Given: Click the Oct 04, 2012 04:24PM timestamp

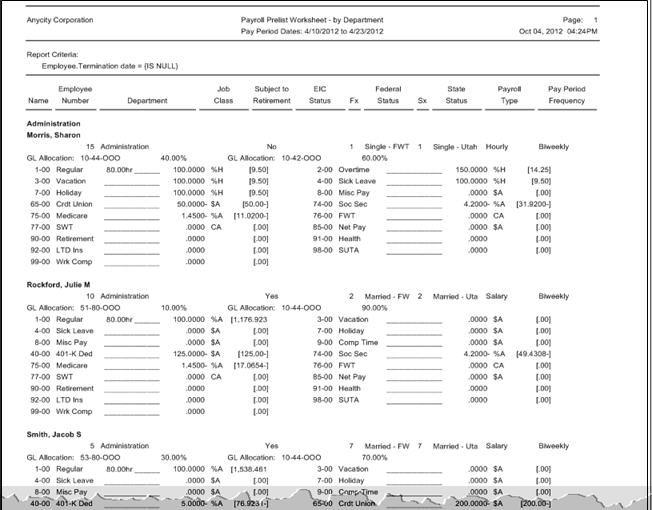Looking at the screenshot, I should pos(558,31).
